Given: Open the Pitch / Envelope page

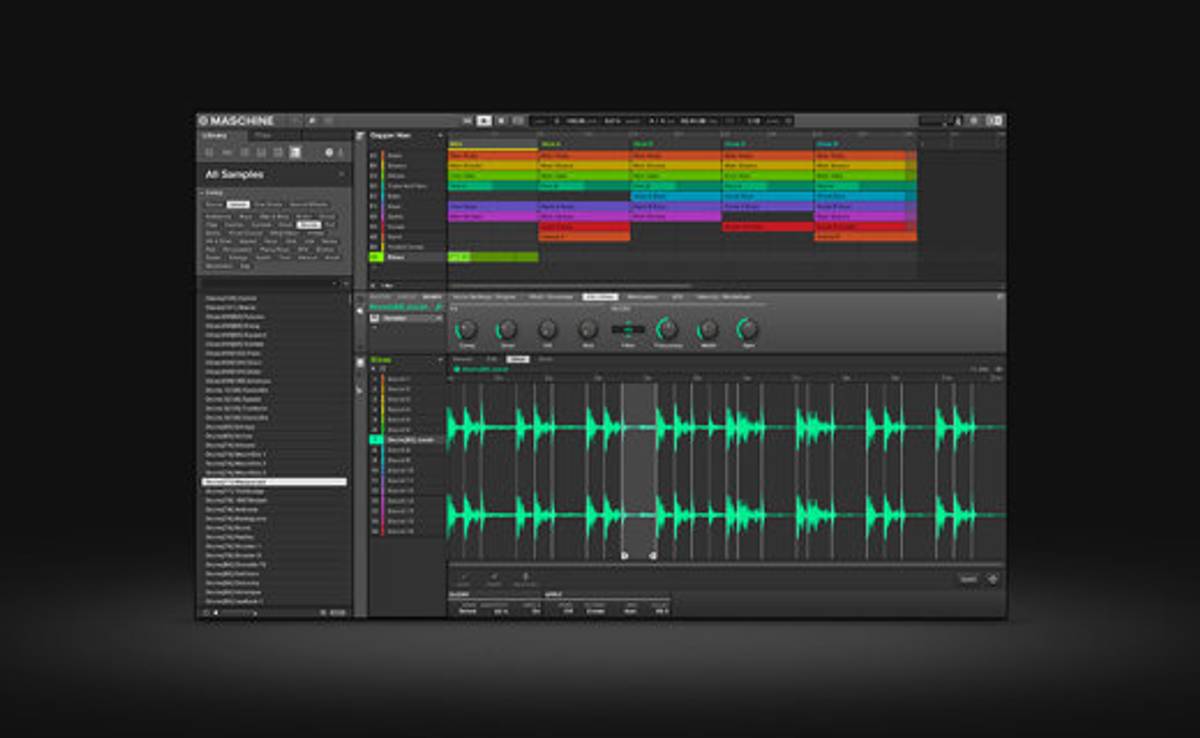Looking at the screenshot, I should (550, 297).
